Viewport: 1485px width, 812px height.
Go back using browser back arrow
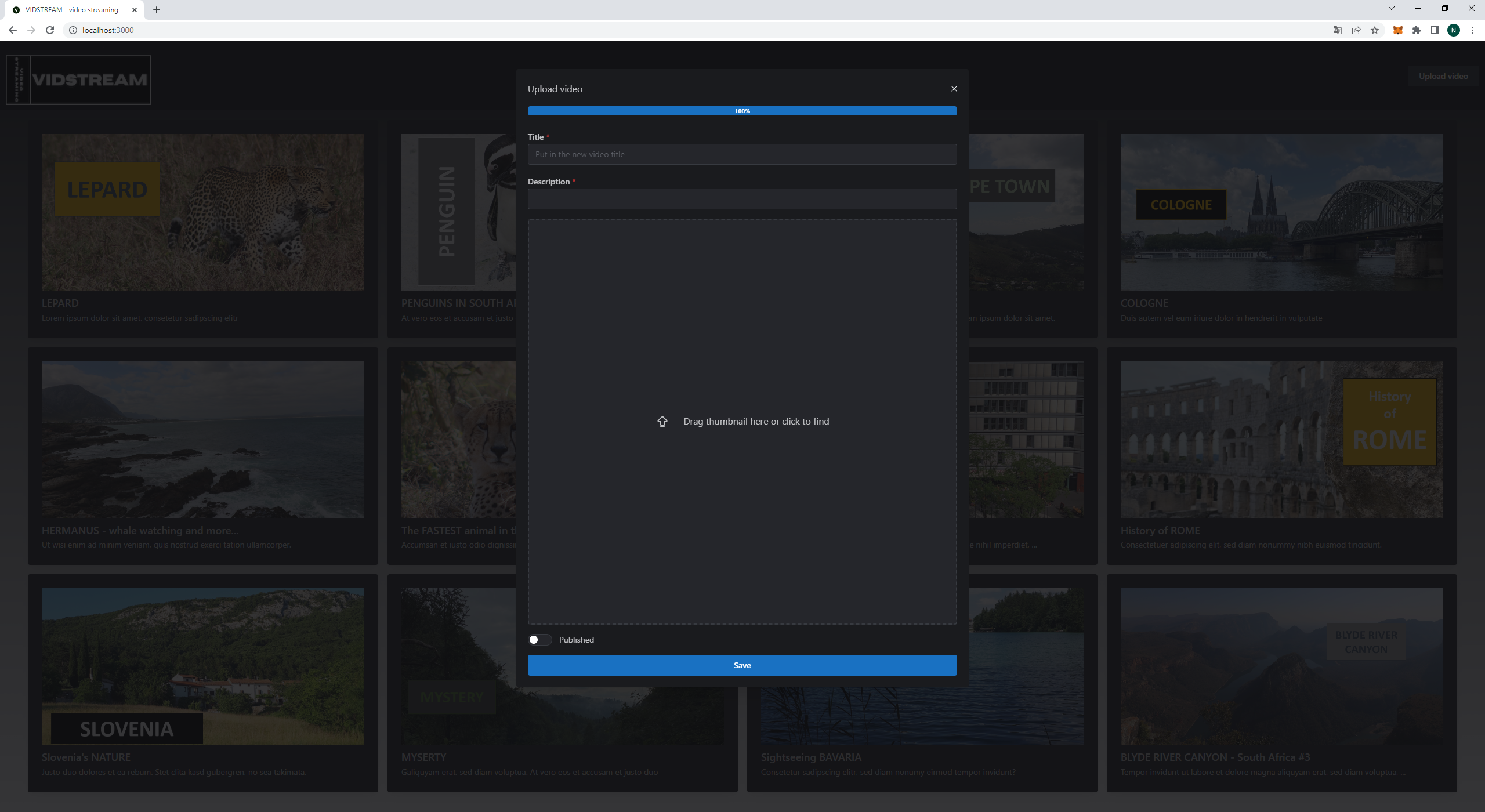pos(13,30)
